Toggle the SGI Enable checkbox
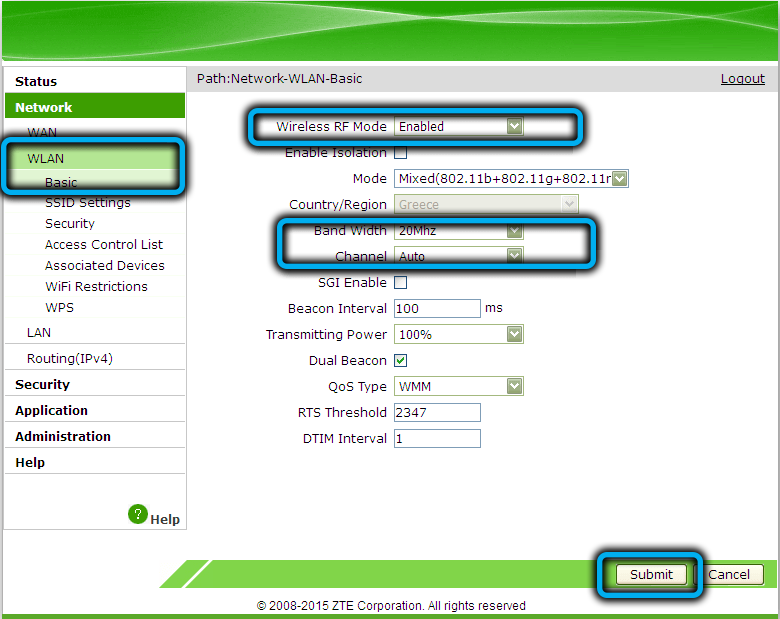The image size is (780, 619). 400,283
